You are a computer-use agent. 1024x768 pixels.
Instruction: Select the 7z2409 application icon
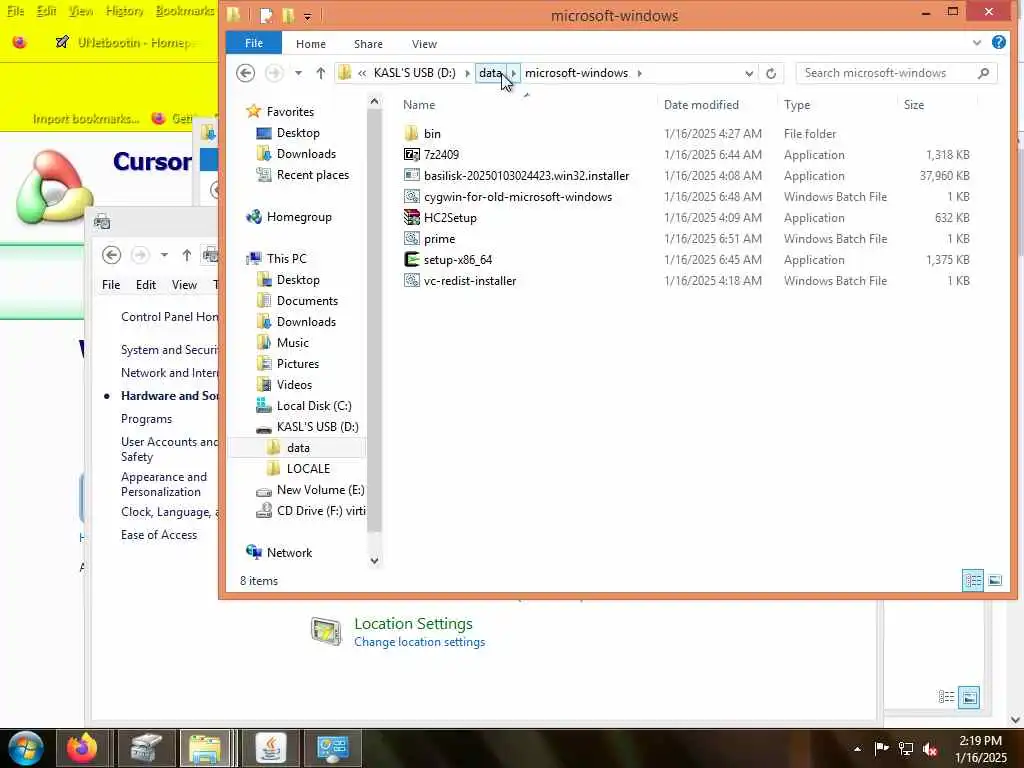click(x=411, y=154)
